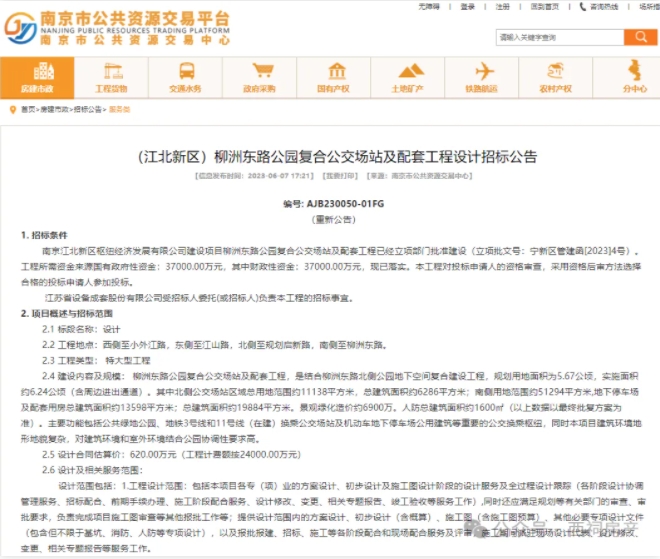The image size is (660, 559).
Task: Click the 政府采购 shopping cart icon
Action: pyautogui.click(x=261, y=77)
